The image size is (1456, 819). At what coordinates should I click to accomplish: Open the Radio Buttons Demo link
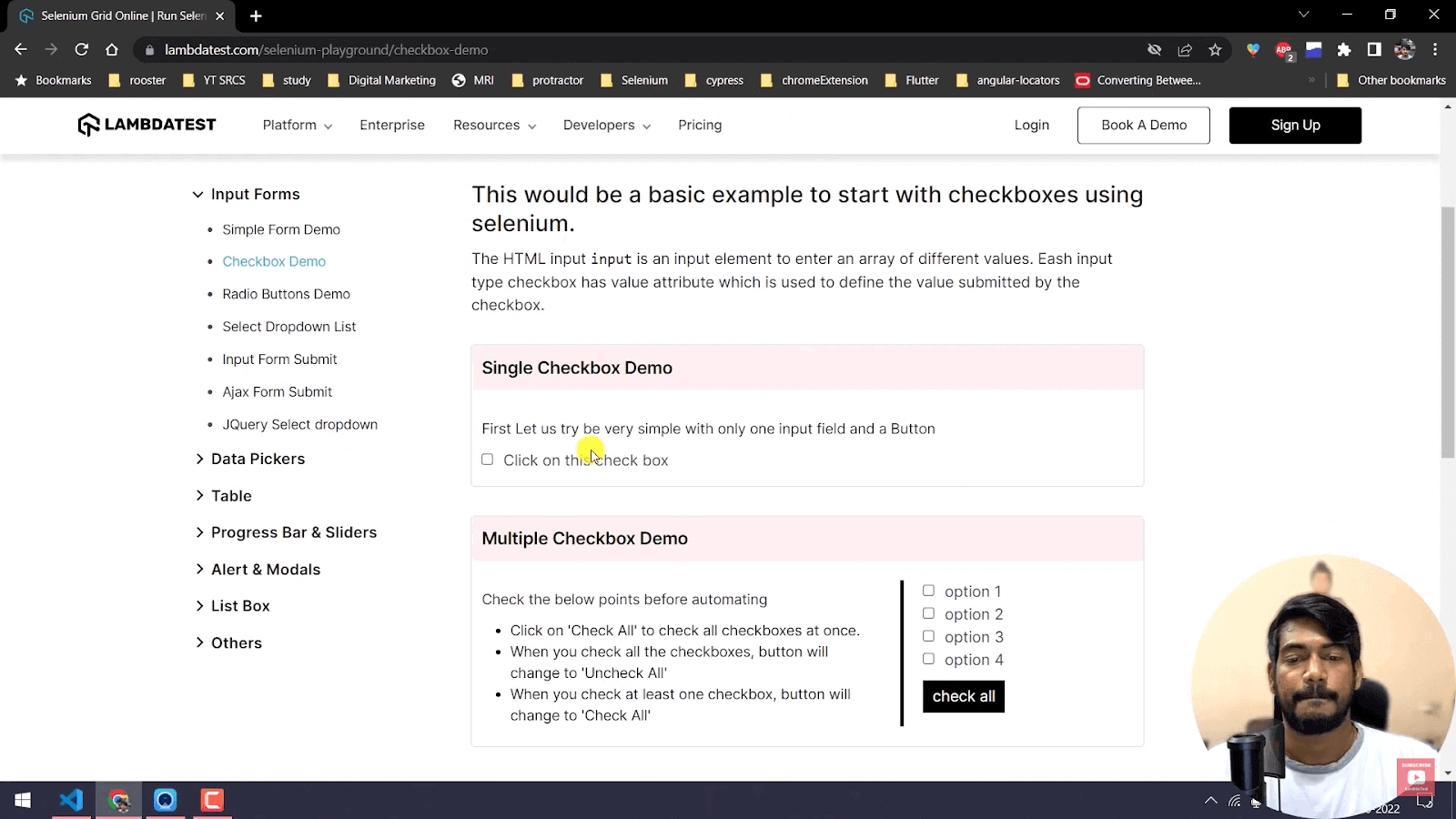pyautogui.click(x=286, y=293)
